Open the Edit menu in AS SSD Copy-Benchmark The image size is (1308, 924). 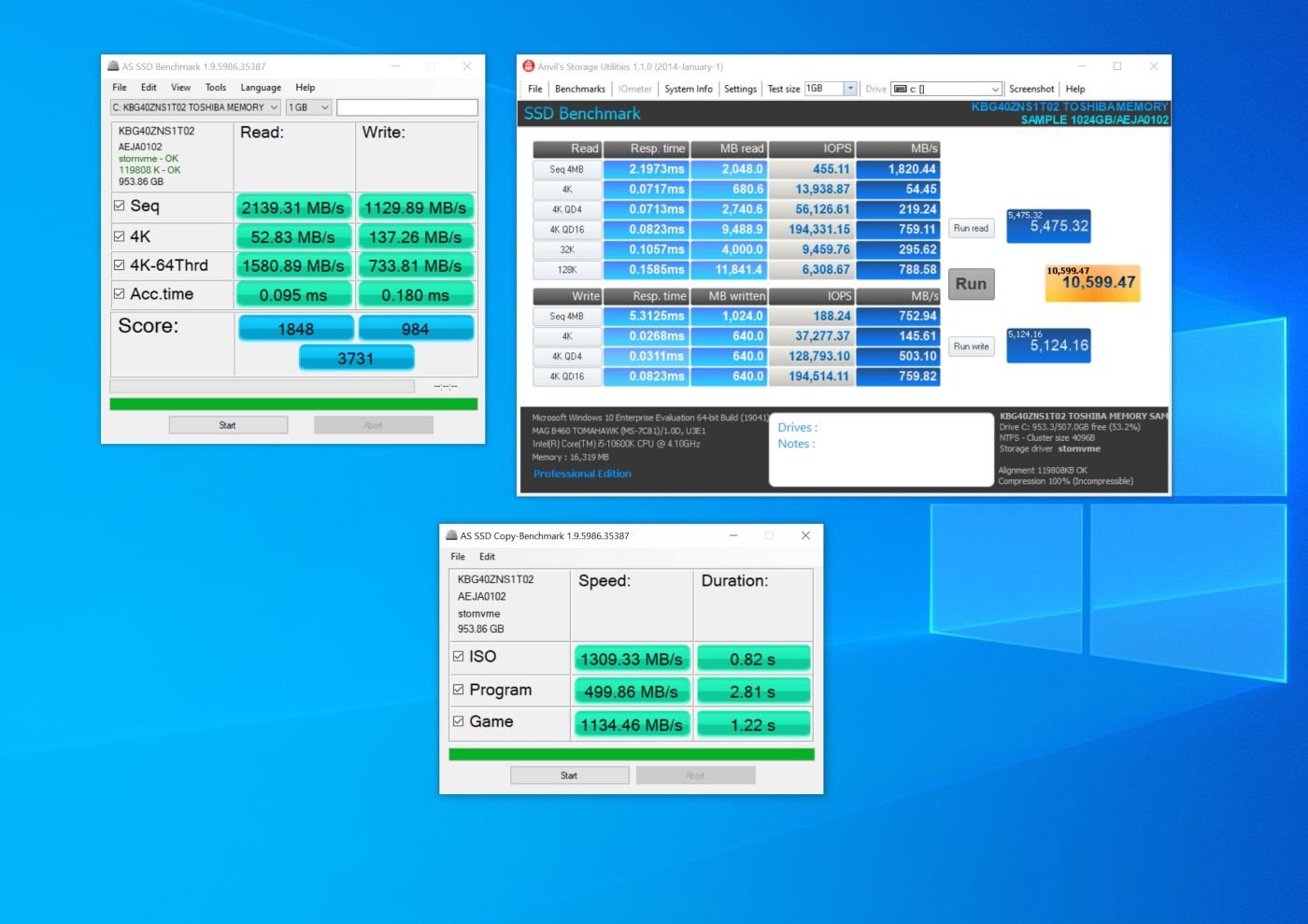click(488, 557)
